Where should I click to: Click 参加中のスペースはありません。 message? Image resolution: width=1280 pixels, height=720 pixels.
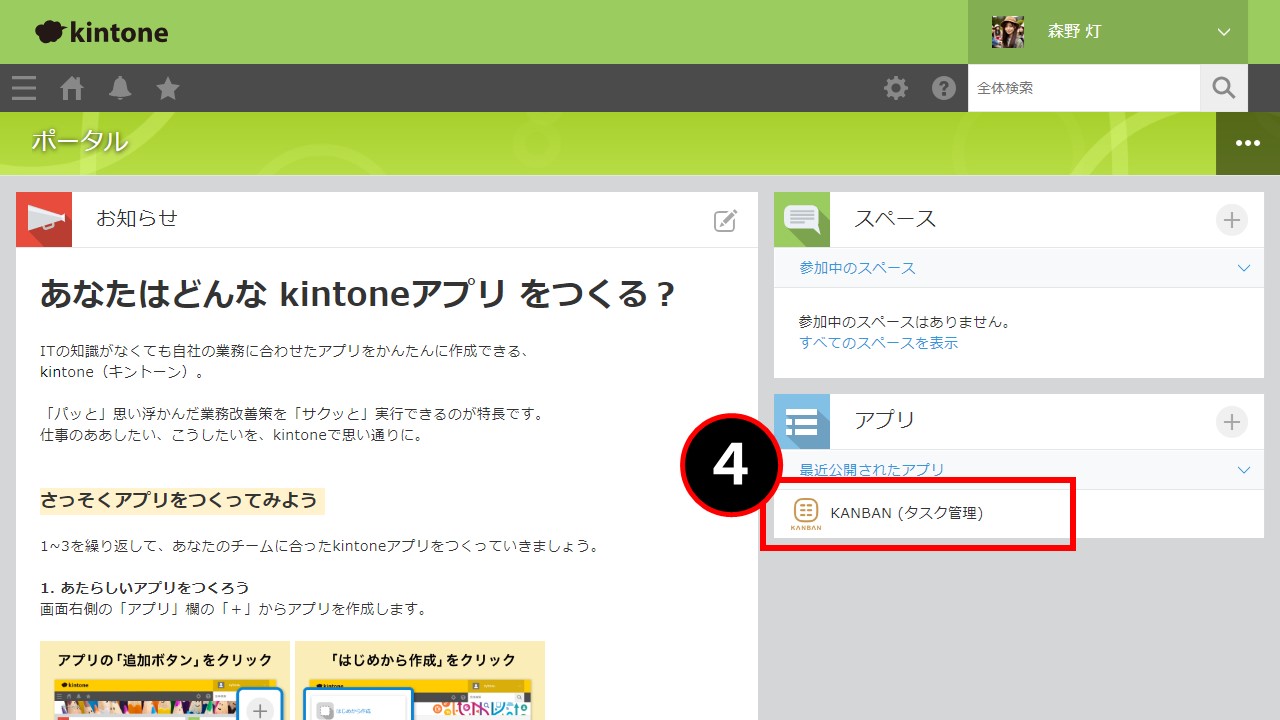pyautogui.click(x=905, y=322)
